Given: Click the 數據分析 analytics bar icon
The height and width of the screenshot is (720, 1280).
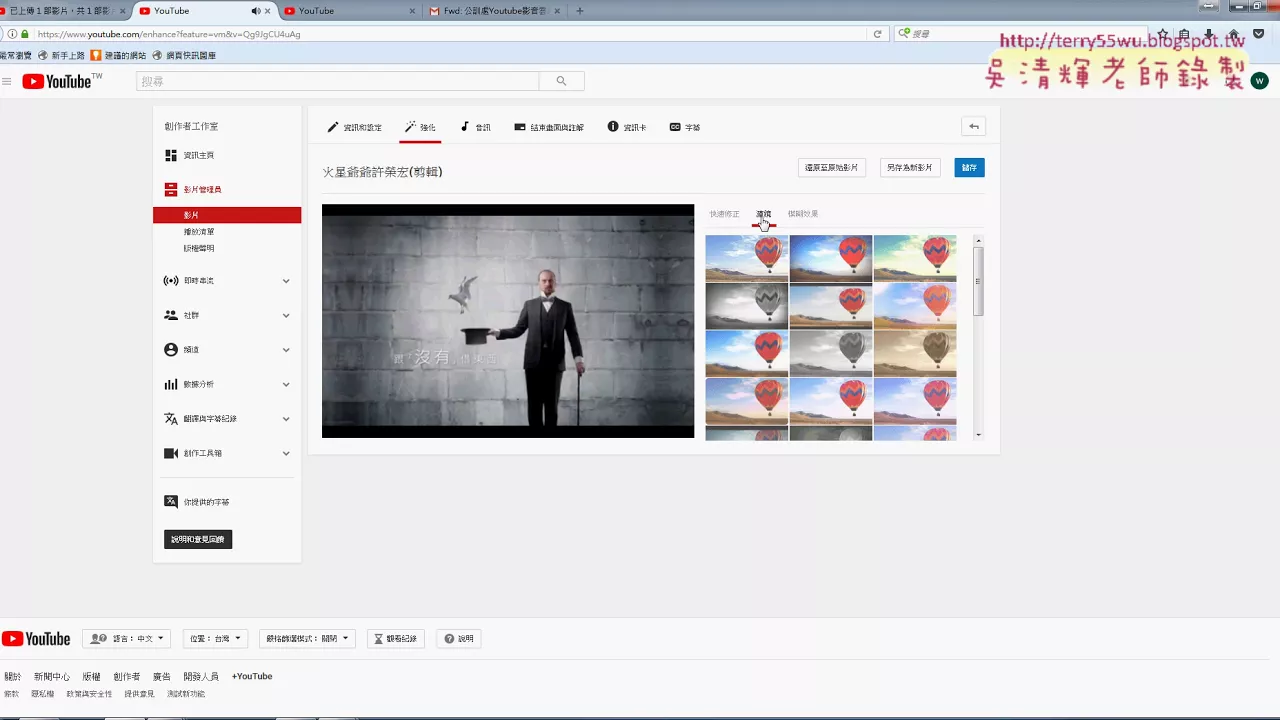Looking at the screenshot, I should (x=171, y=384).
